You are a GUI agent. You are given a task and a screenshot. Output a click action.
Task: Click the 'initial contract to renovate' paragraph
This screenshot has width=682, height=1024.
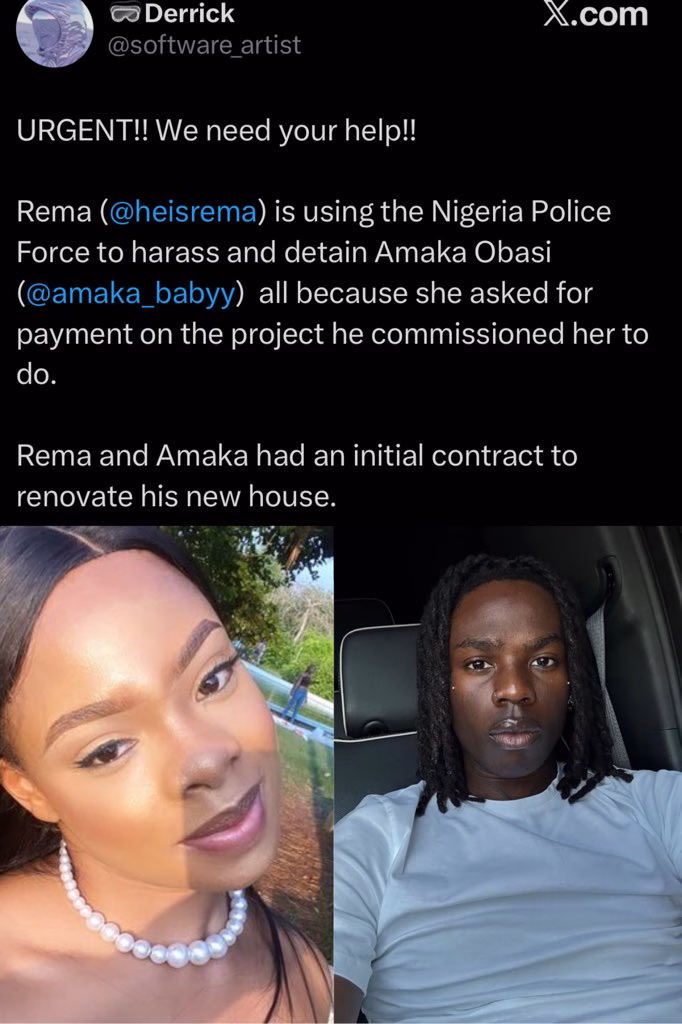297,476
